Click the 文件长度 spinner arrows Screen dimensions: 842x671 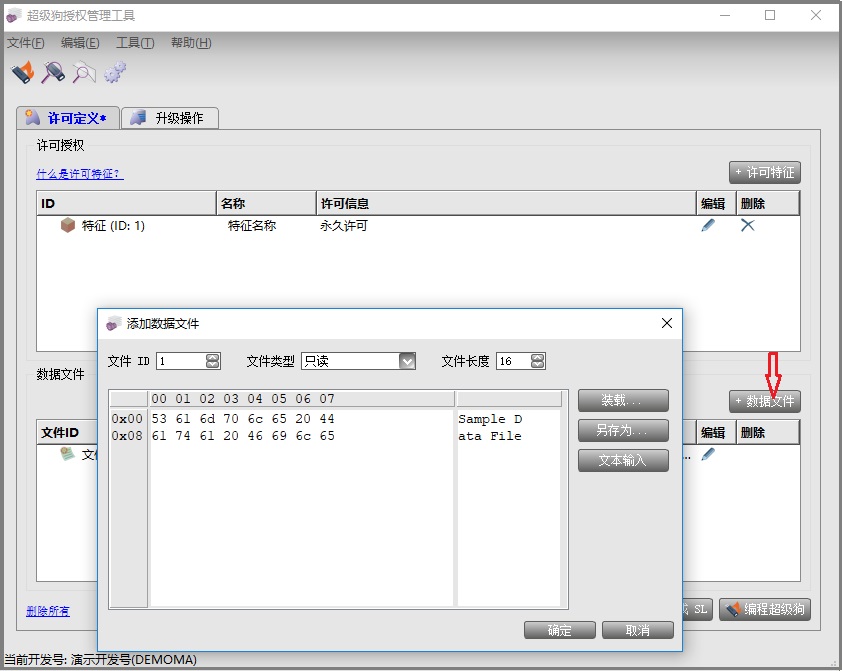(538, 361)
